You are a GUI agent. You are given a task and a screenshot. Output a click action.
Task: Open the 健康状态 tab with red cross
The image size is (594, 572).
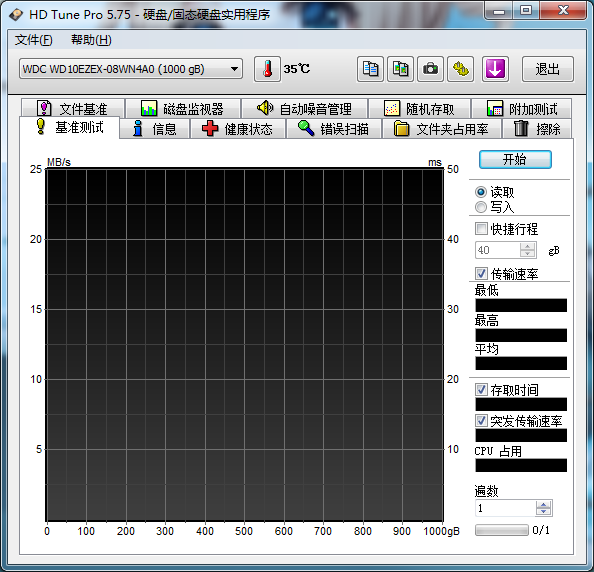(x=238, y=129)
